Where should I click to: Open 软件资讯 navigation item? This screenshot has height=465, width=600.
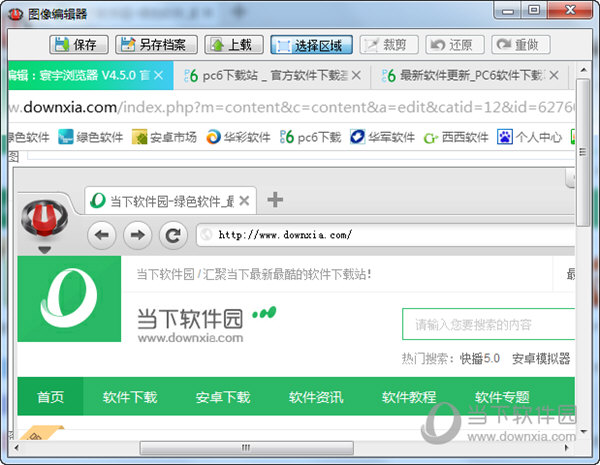[316, 397]
